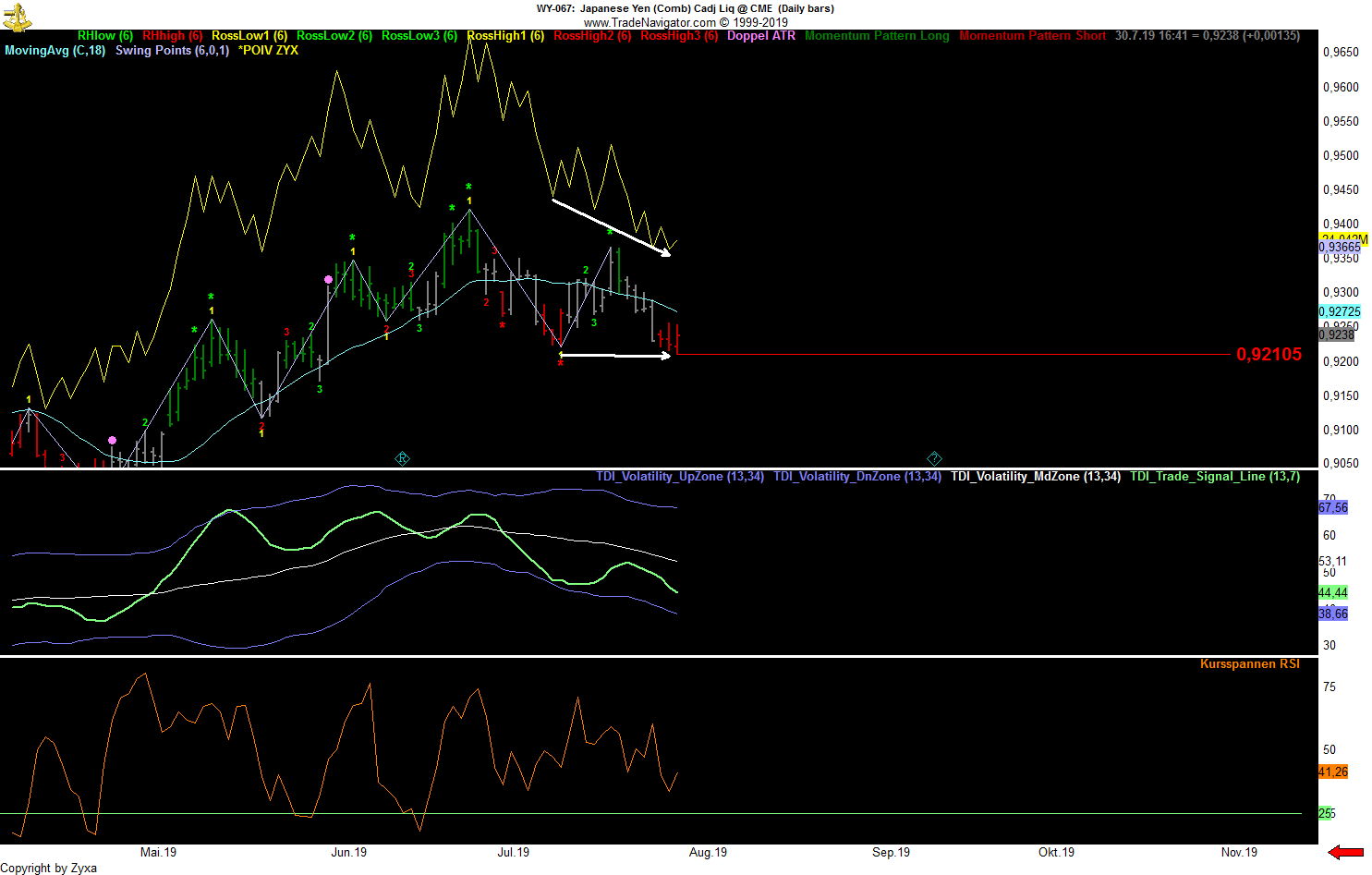This screenshot has width=1372, height=875.
Task: Click the MovingAvg (C,18) label
Action: tap(55, 51)
